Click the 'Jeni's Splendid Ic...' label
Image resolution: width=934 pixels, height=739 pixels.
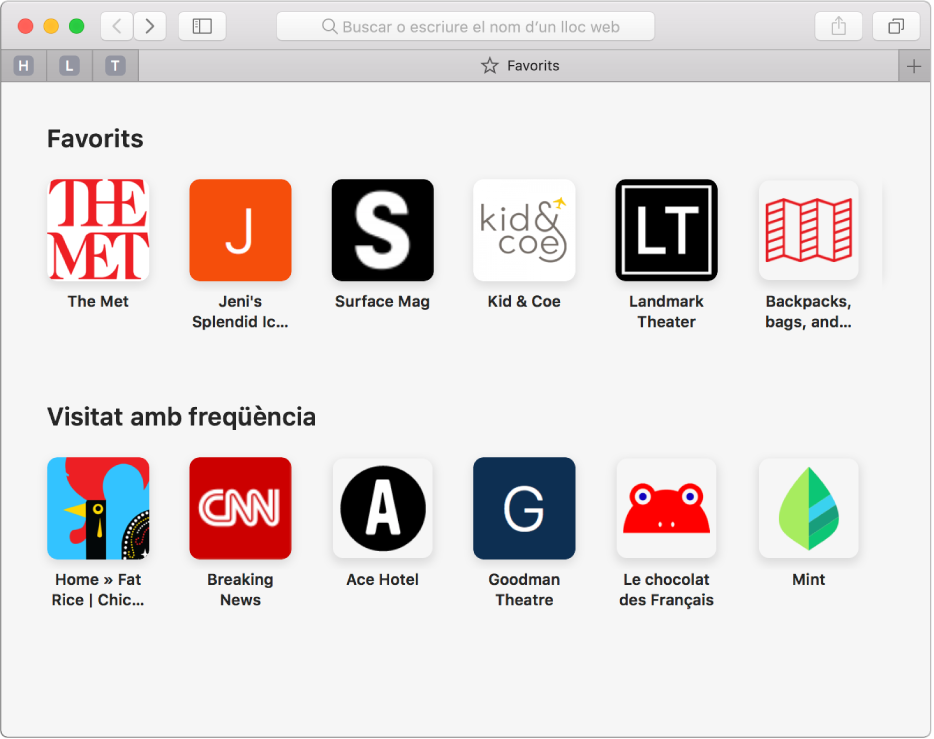(240, 311)
